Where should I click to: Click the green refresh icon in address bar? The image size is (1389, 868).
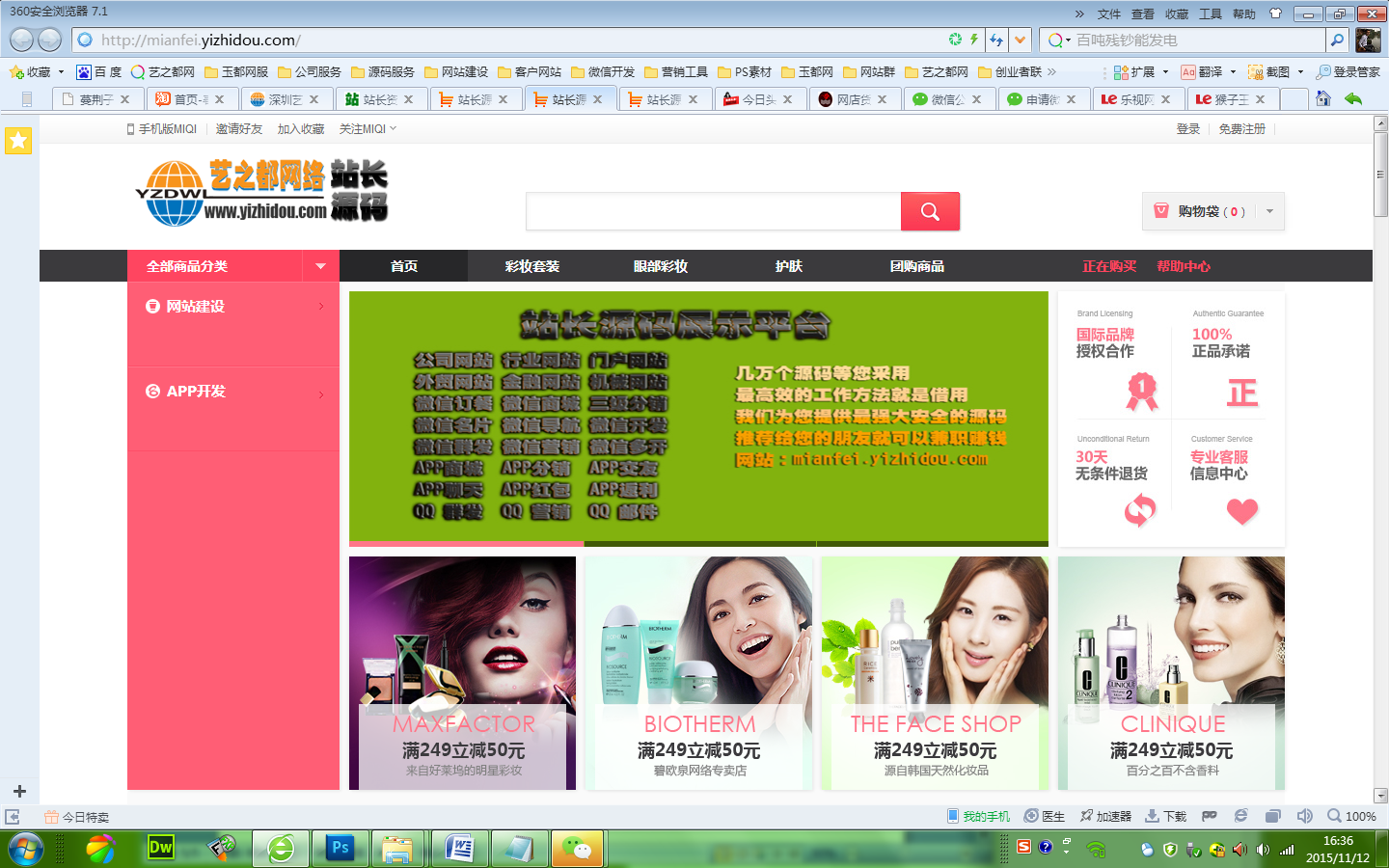click(x=955, y=40)
